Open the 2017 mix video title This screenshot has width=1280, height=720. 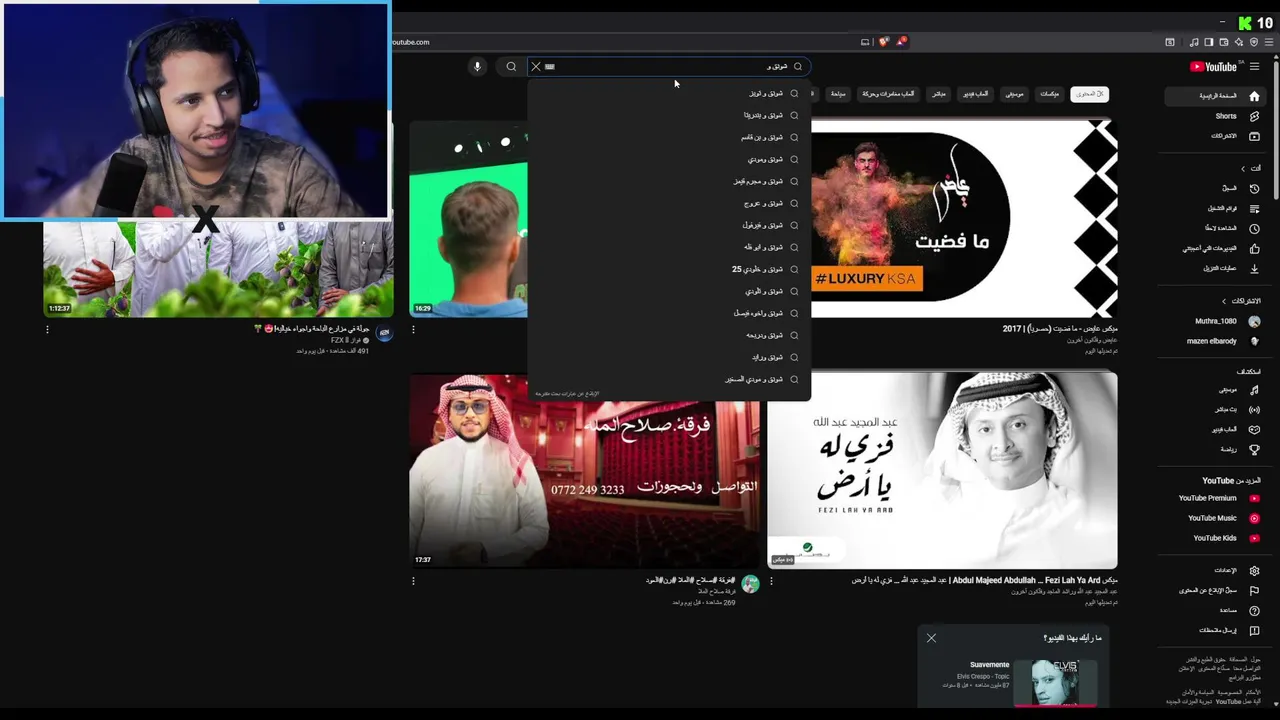1060,329
